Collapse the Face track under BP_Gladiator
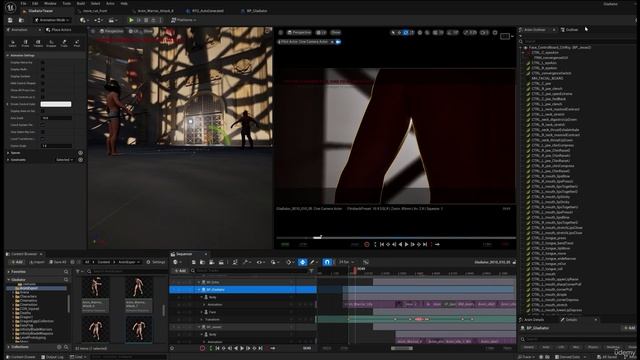640x360 pixels. point(202,312)
